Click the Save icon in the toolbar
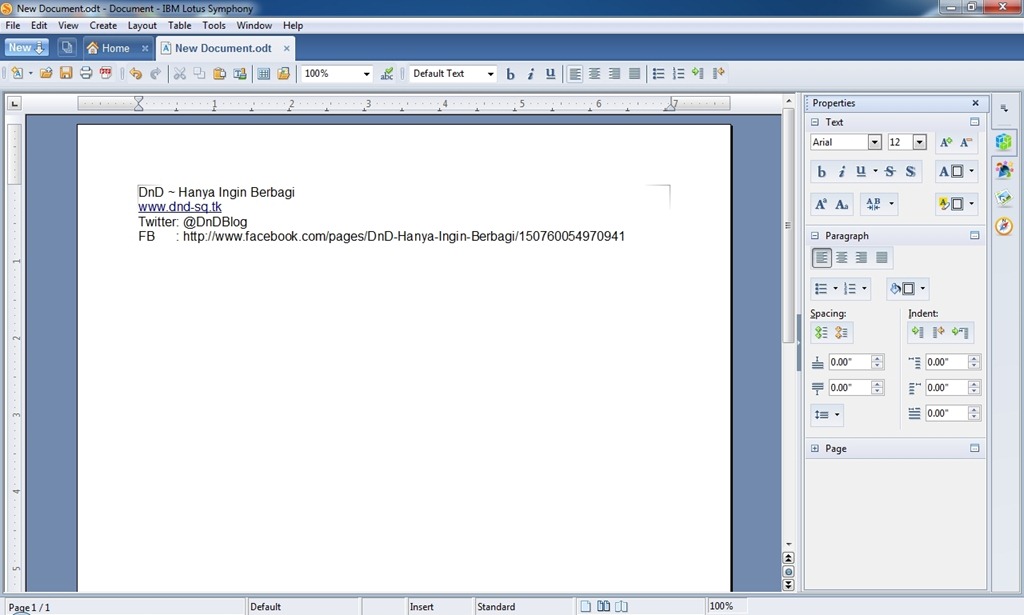 (66, 73)
